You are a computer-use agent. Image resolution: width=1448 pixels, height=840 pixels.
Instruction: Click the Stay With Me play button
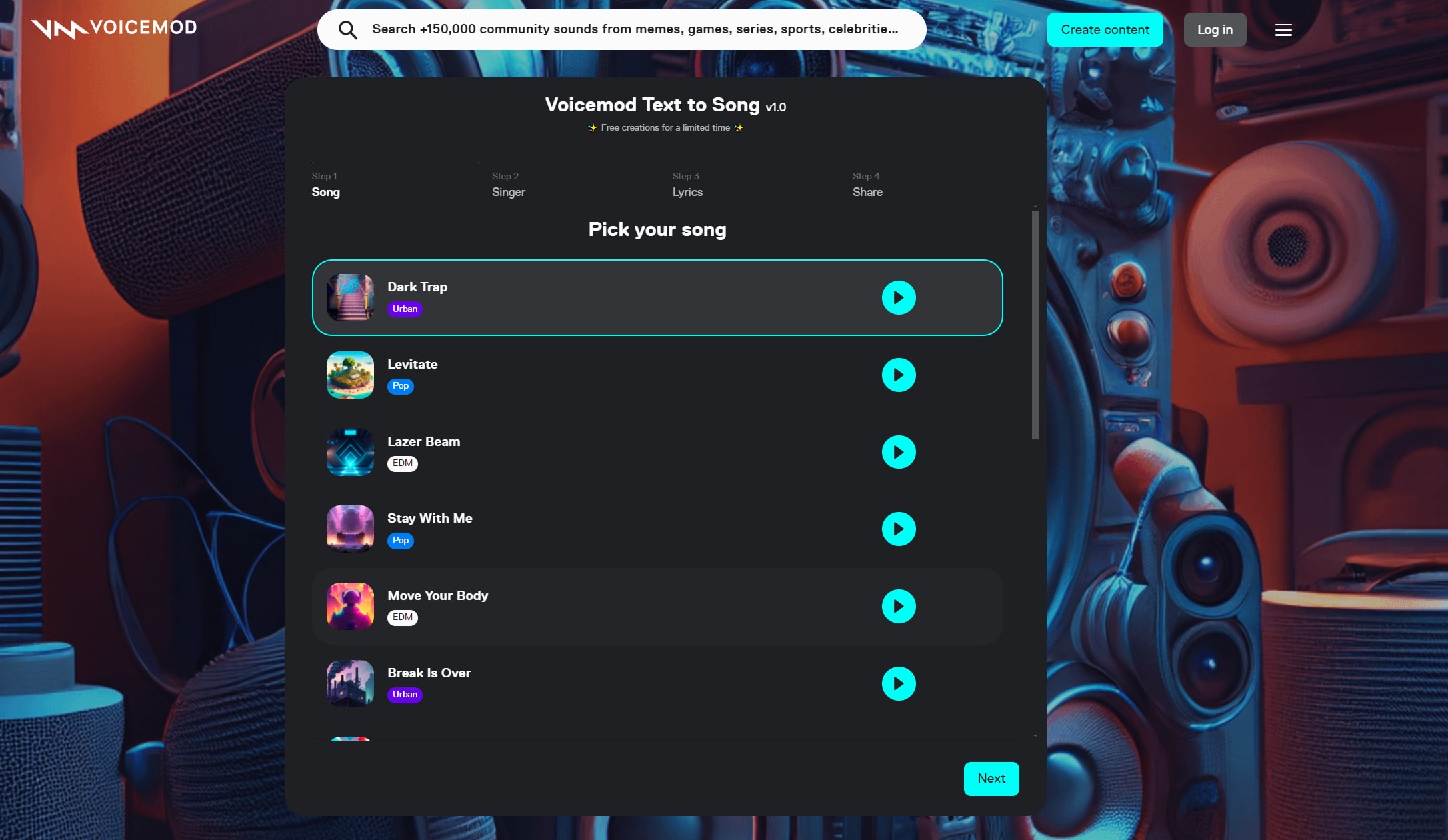[898, 529]
